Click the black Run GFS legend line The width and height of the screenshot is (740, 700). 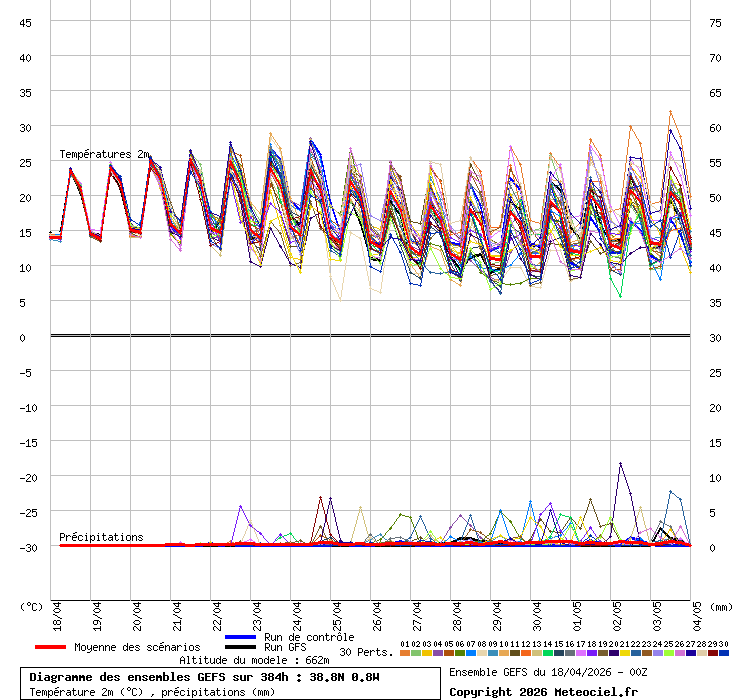click(241, 647)
